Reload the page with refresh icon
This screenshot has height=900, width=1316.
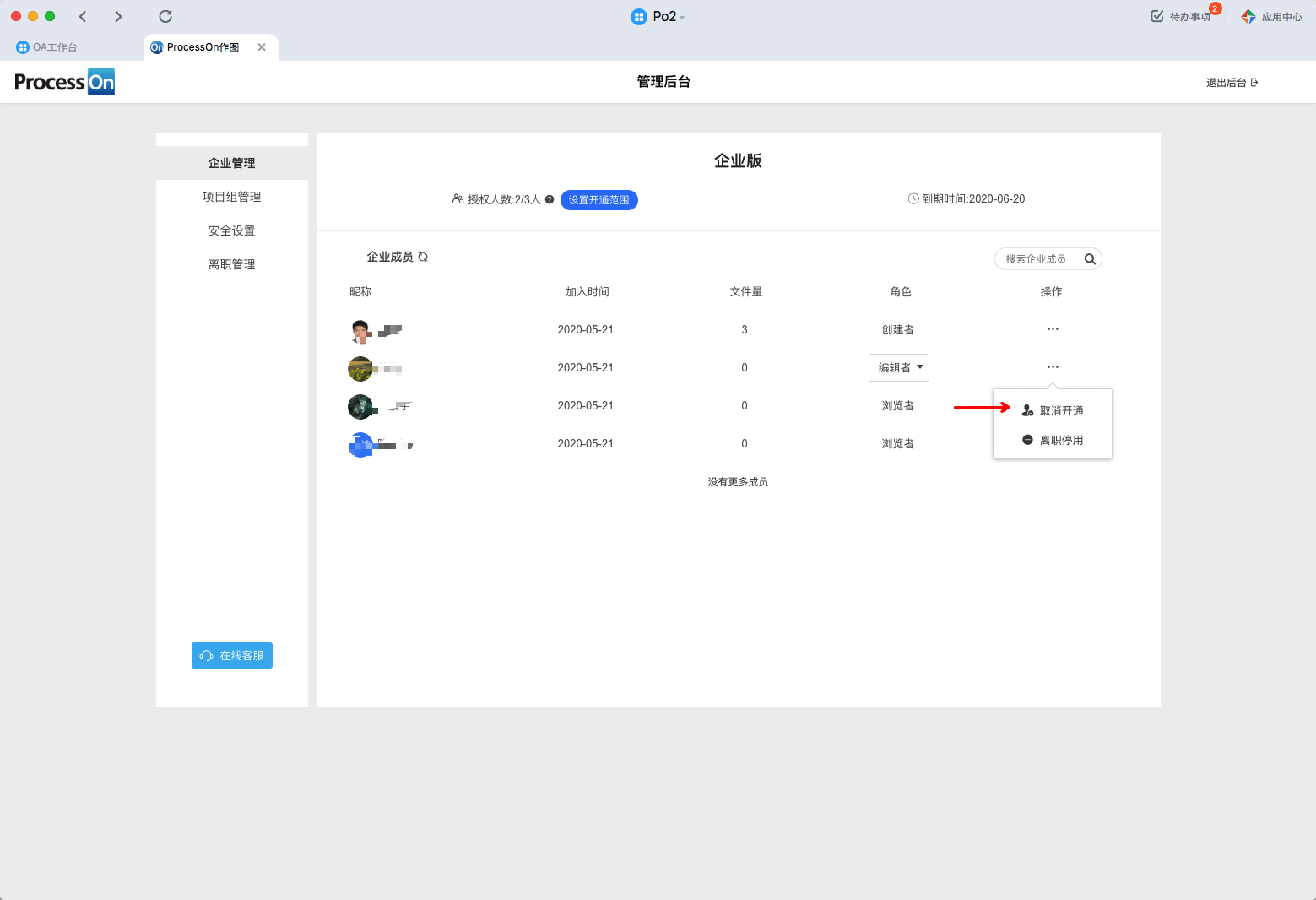(x=165, y=16)
